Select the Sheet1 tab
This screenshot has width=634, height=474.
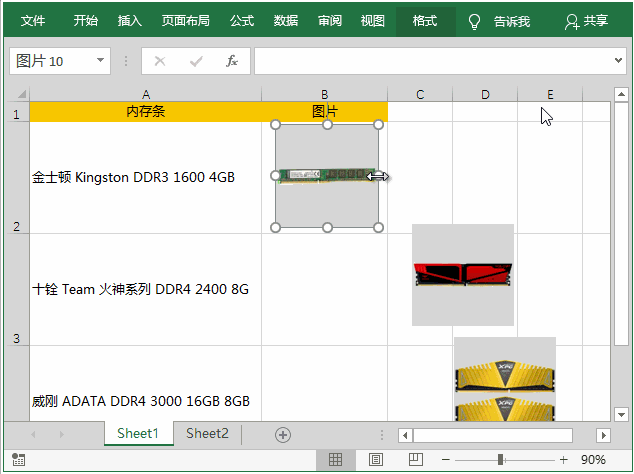click(x=138, y=434)
